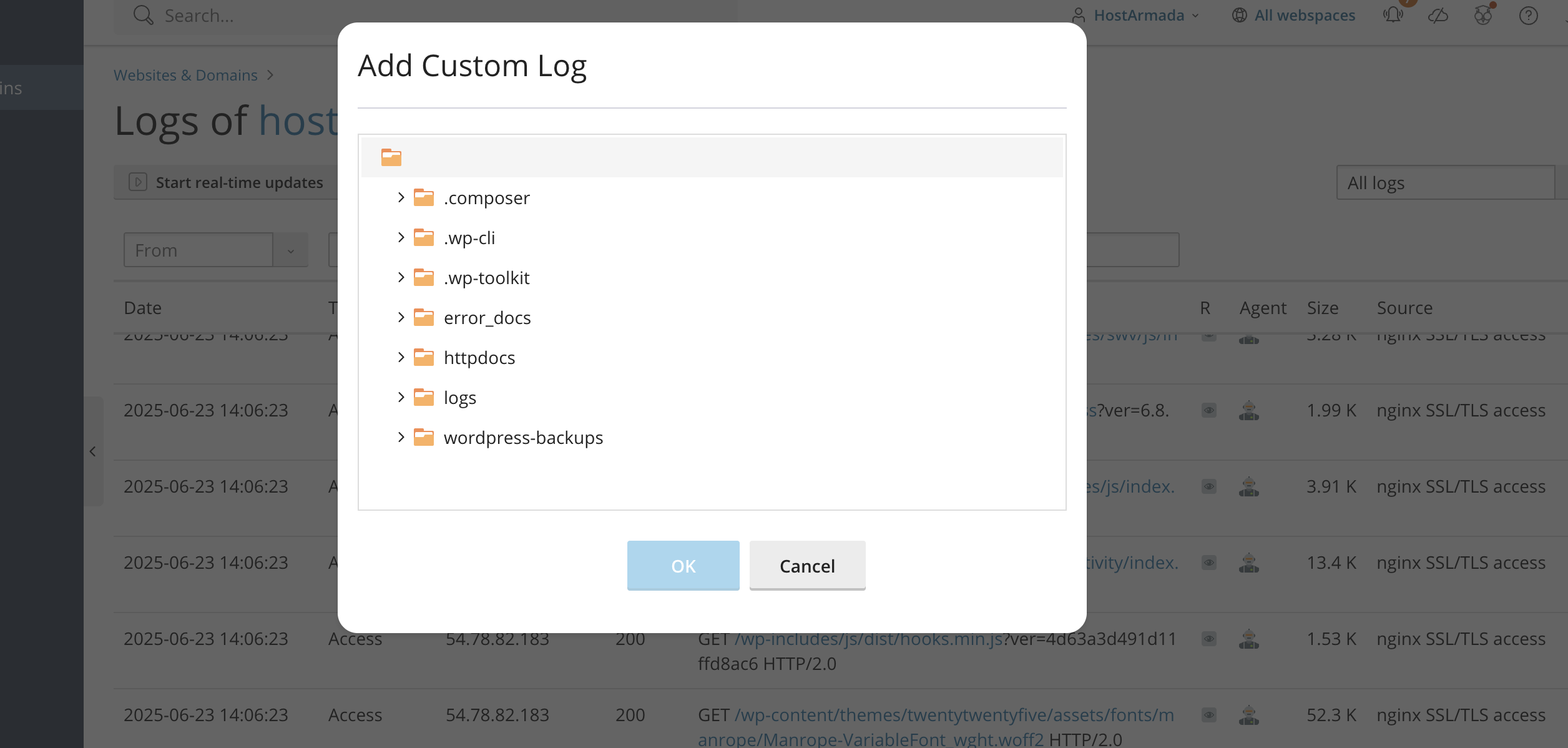
Task: Start real-time updates
Action: pos(226,182)
